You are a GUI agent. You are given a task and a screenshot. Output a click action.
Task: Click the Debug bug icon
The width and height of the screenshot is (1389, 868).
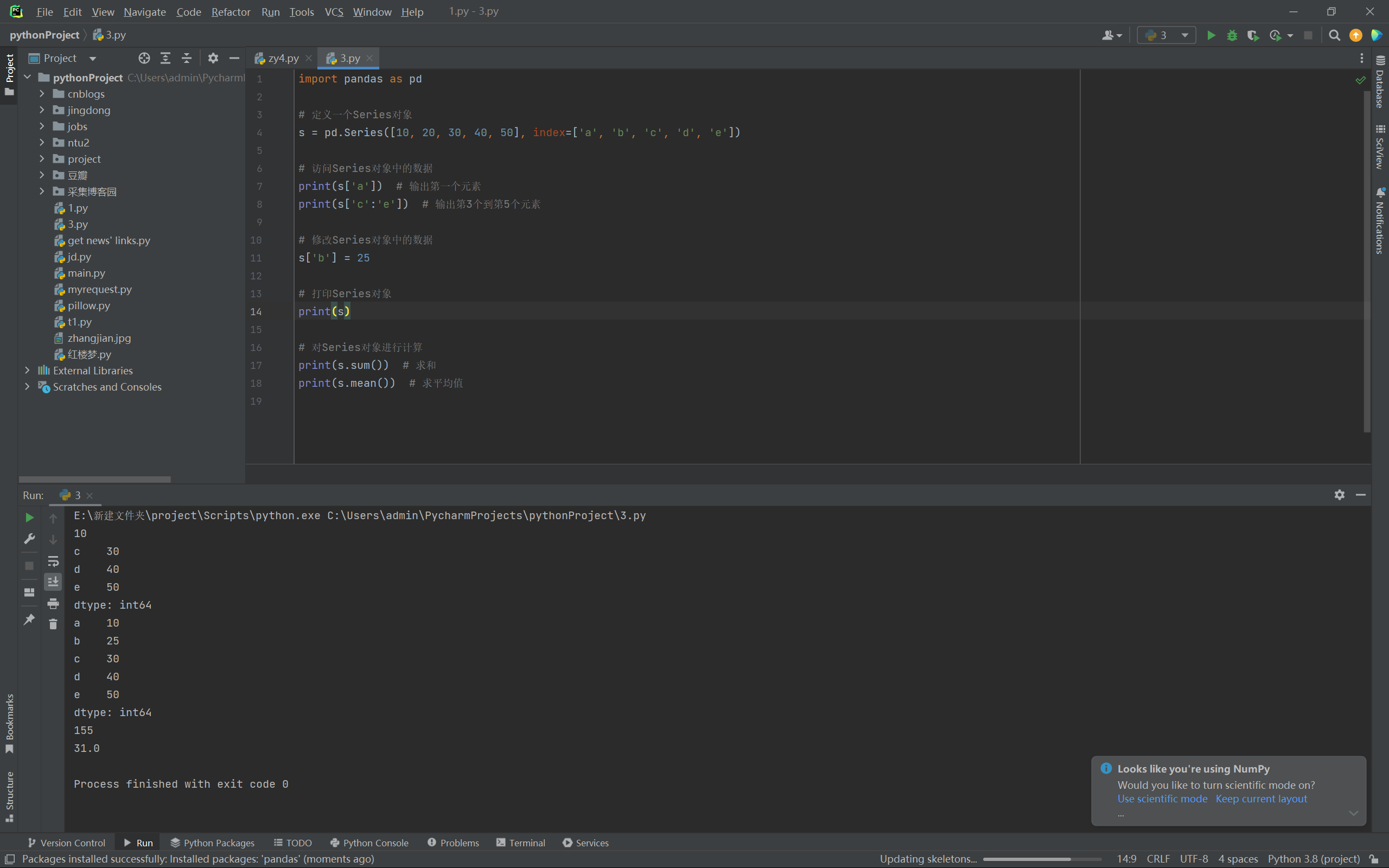coord(1232,36)
